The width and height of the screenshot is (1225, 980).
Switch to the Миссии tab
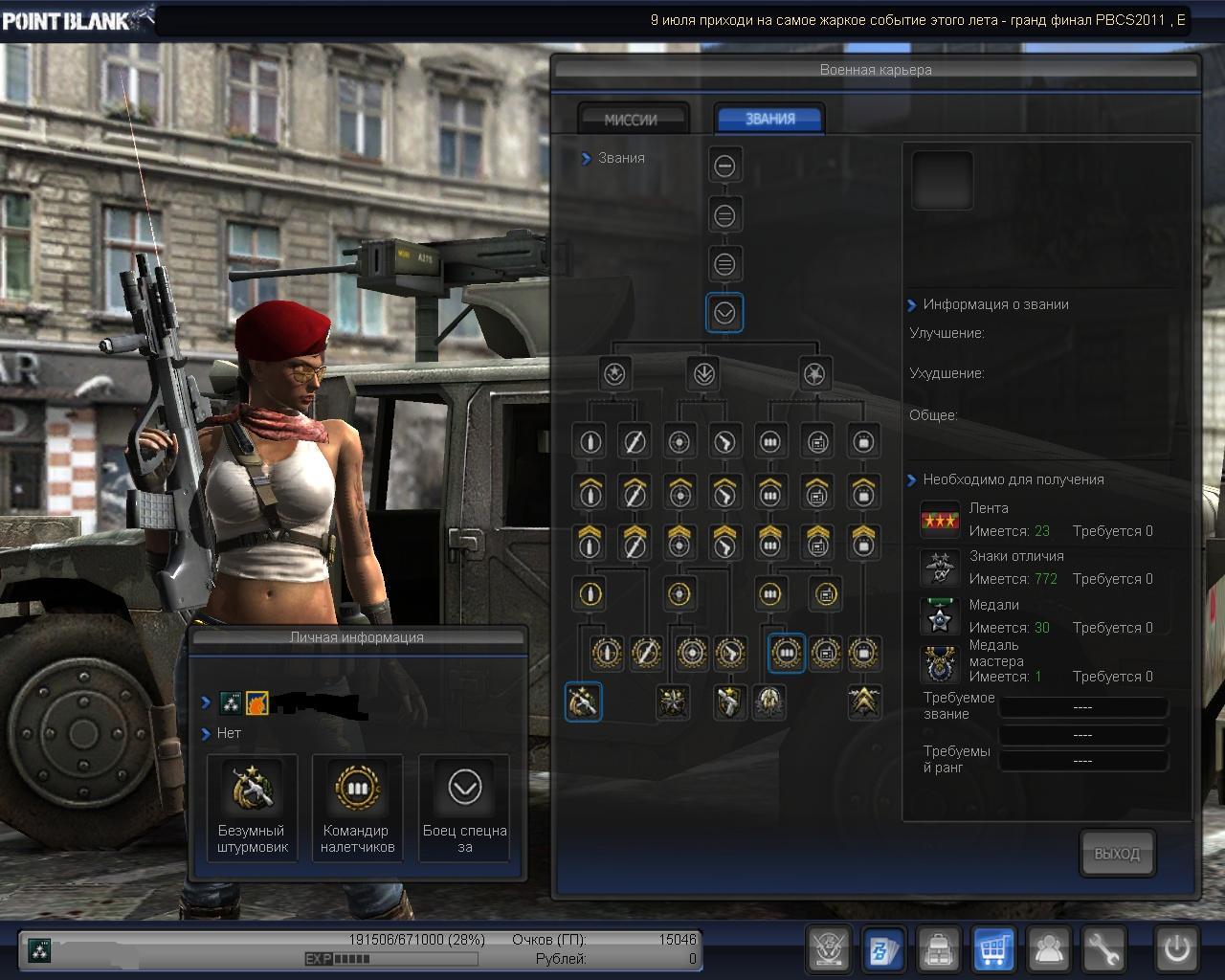632,120
